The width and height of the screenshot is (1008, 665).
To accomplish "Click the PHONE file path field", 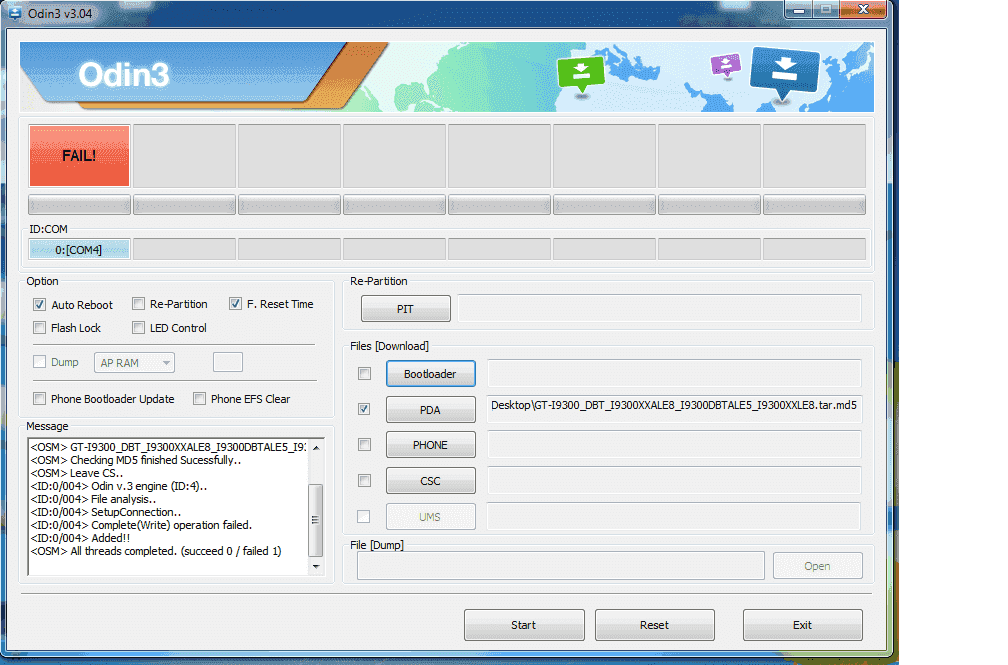I will point(674,445).
